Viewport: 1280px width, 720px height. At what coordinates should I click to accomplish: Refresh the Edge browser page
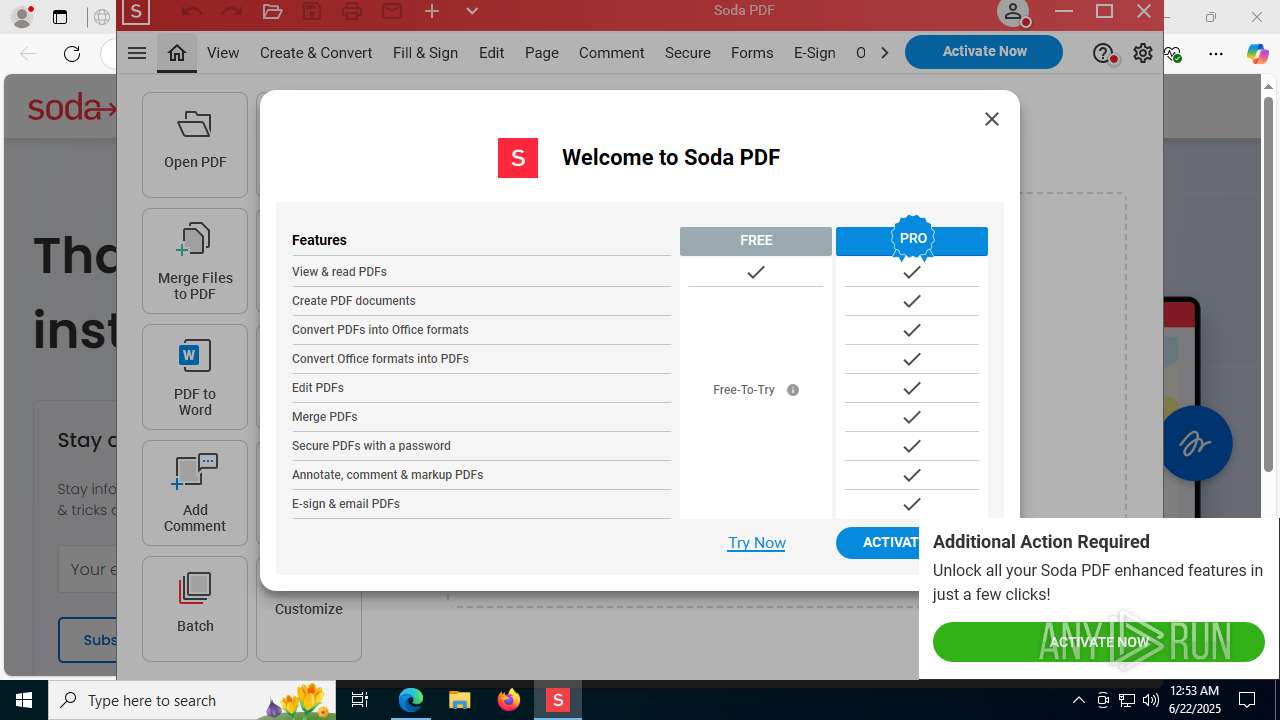(x=72, y=54)
